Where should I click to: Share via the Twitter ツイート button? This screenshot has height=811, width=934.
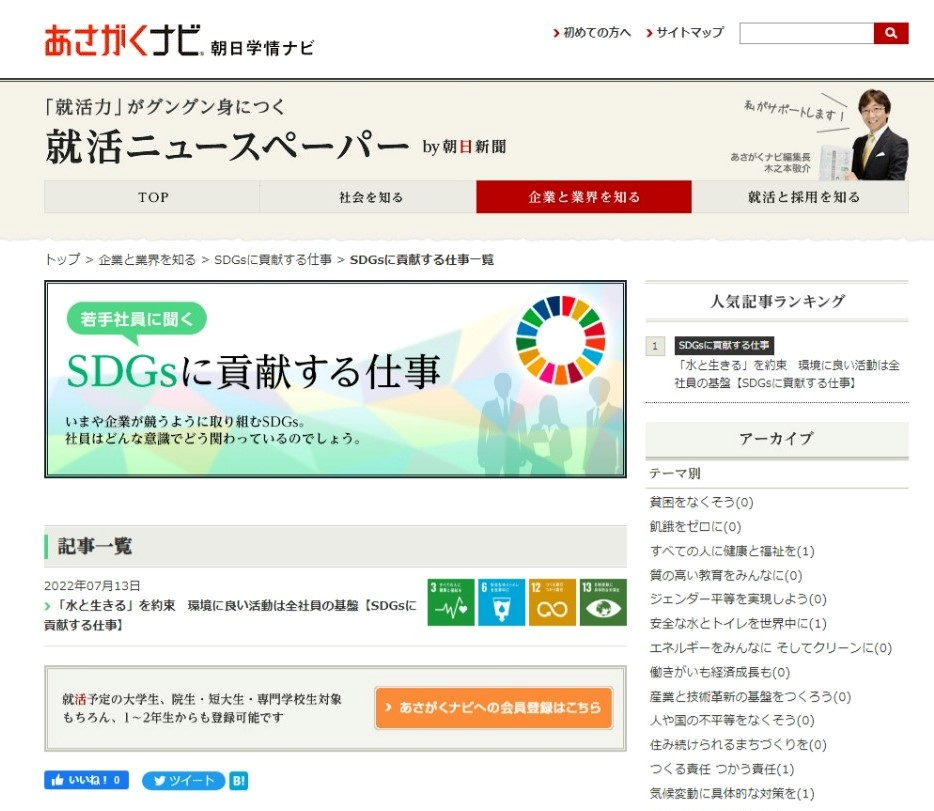tap(183, 781)
